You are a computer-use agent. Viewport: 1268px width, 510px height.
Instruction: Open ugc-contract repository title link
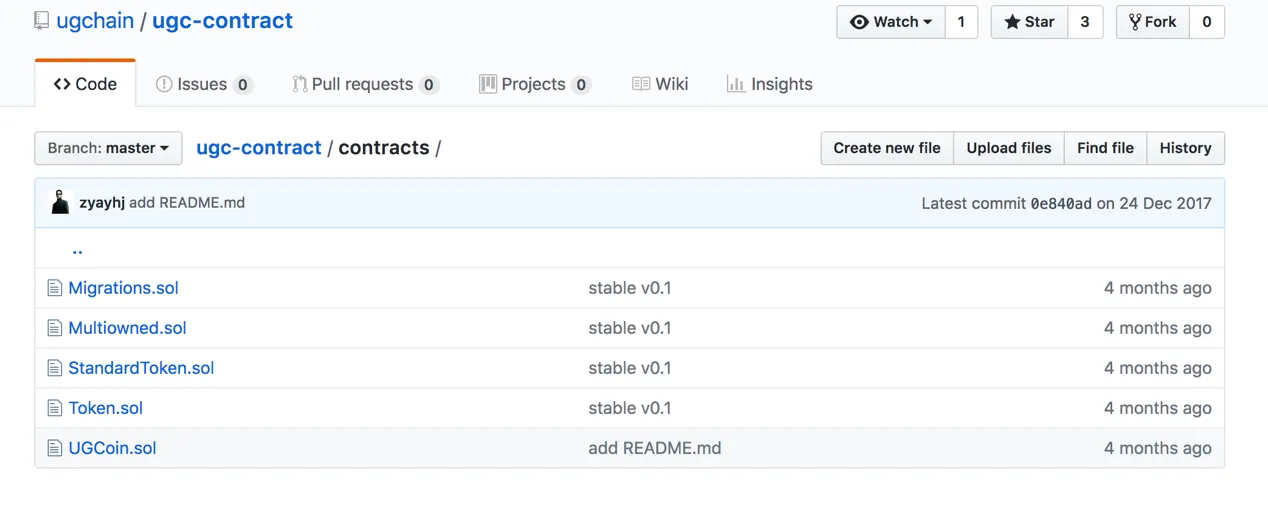tap(222, 21)
